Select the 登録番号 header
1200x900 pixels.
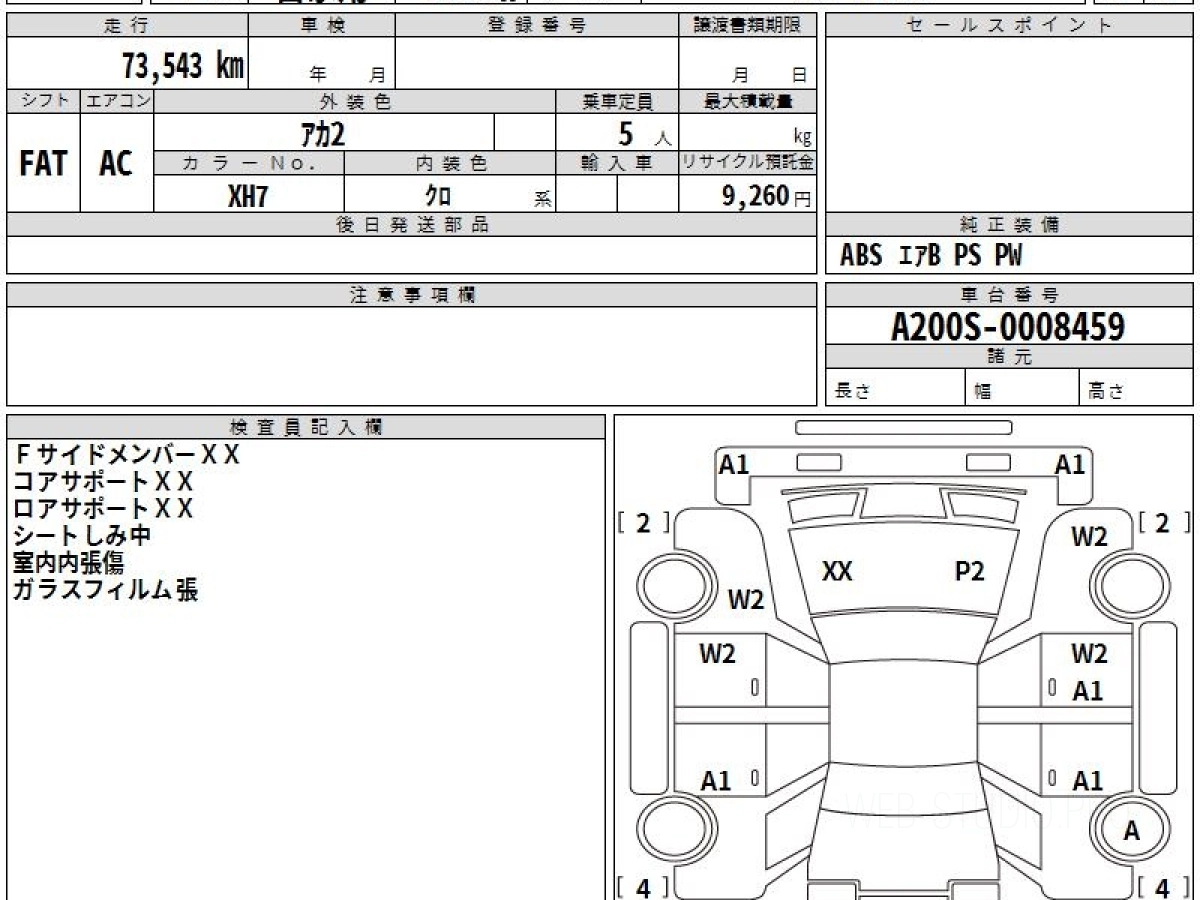[537, 26]
